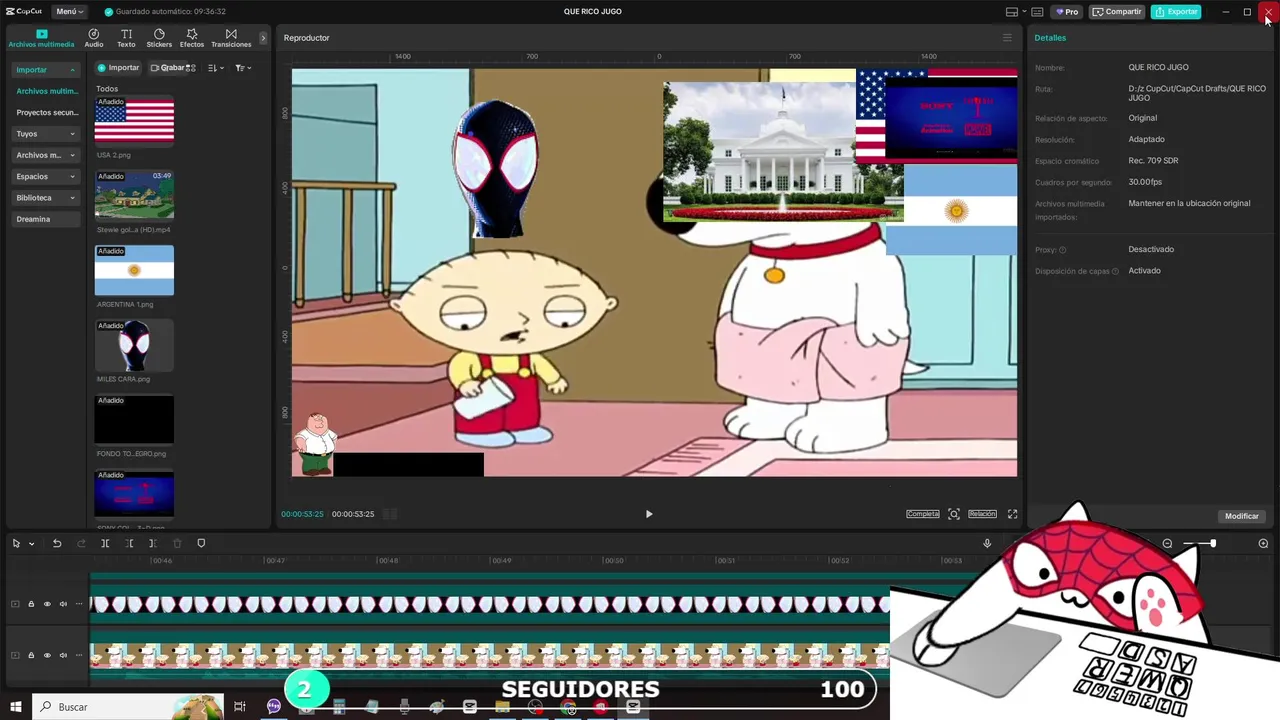Redo the last edit
Screen dimensions: 1280x720
point(81,543)
